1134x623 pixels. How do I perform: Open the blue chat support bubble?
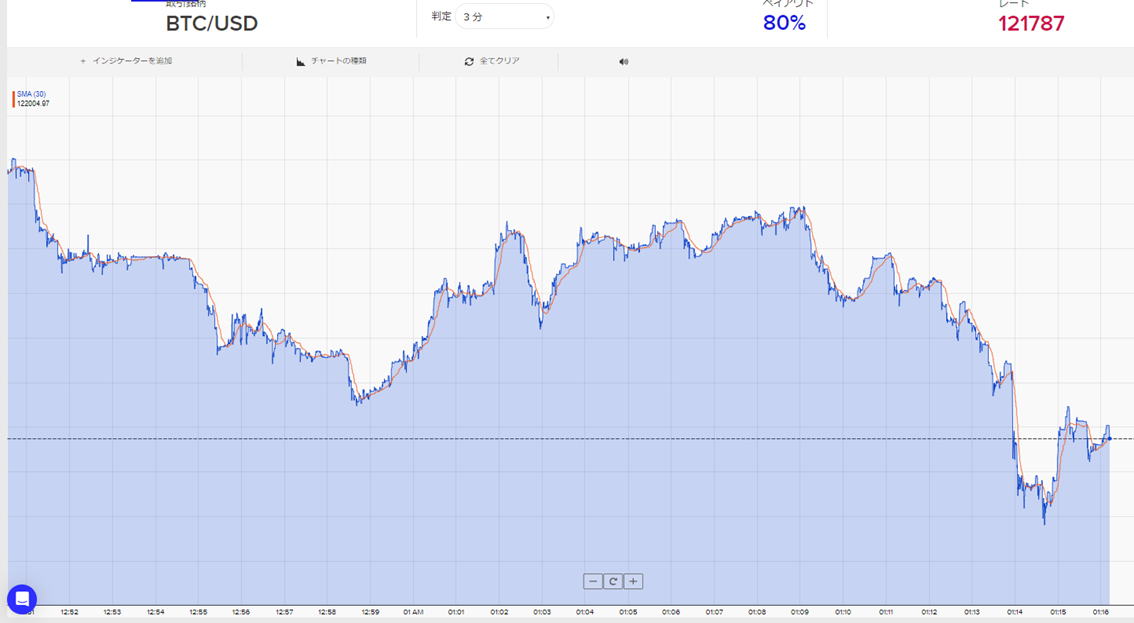(x=22, y=599)
